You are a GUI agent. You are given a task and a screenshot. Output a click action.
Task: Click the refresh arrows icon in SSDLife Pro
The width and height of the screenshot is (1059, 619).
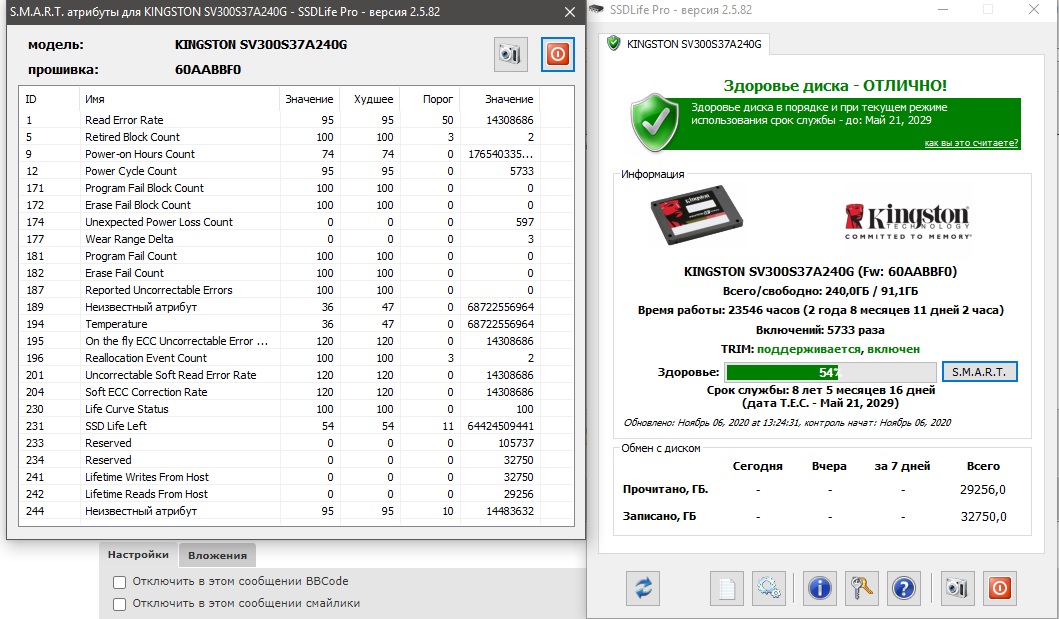(x=643, y=588)
